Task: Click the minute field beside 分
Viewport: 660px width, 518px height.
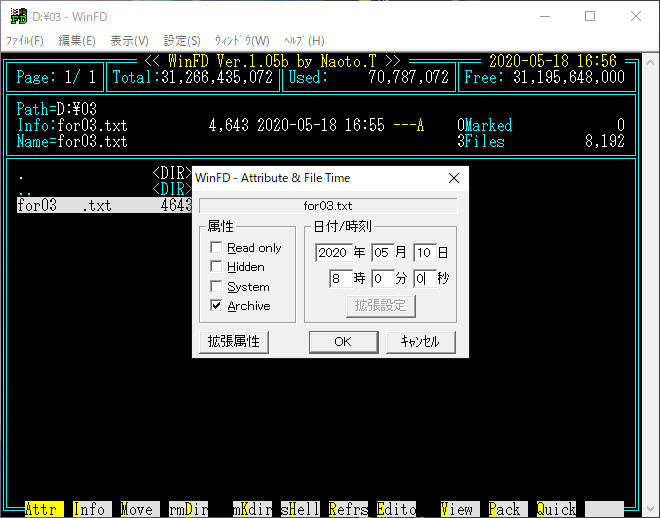Action: 383,279
